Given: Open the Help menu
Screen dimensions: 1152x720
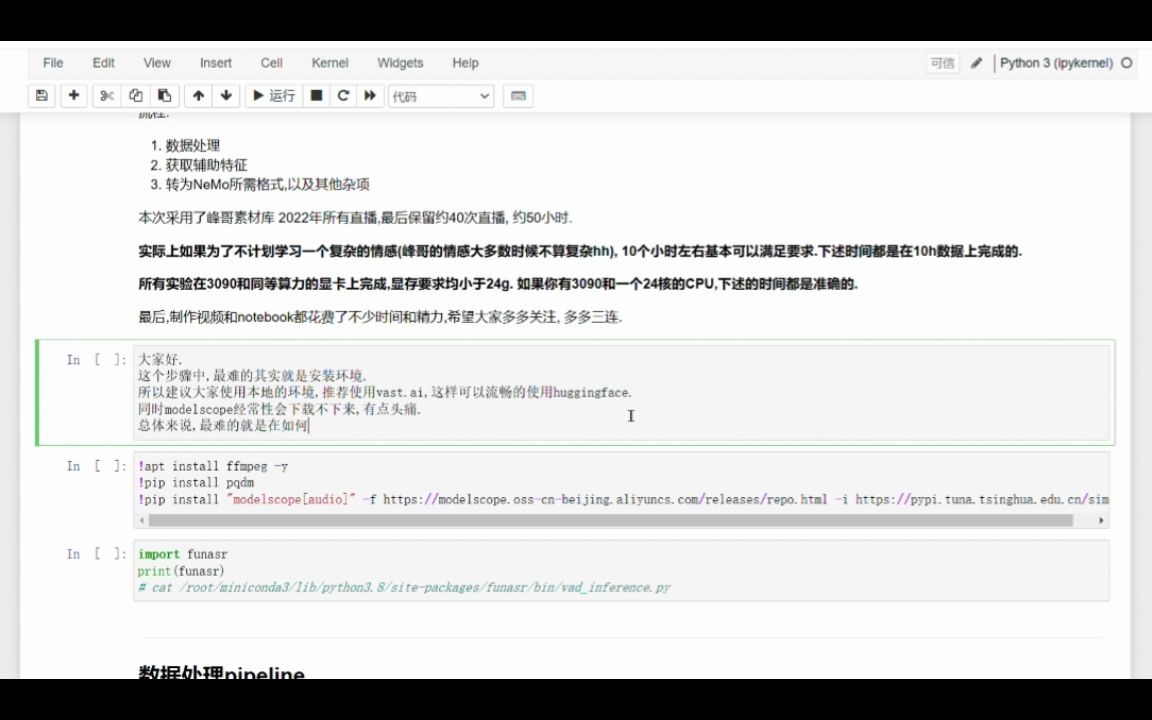Looking at the screenshot, I should 465,62.
